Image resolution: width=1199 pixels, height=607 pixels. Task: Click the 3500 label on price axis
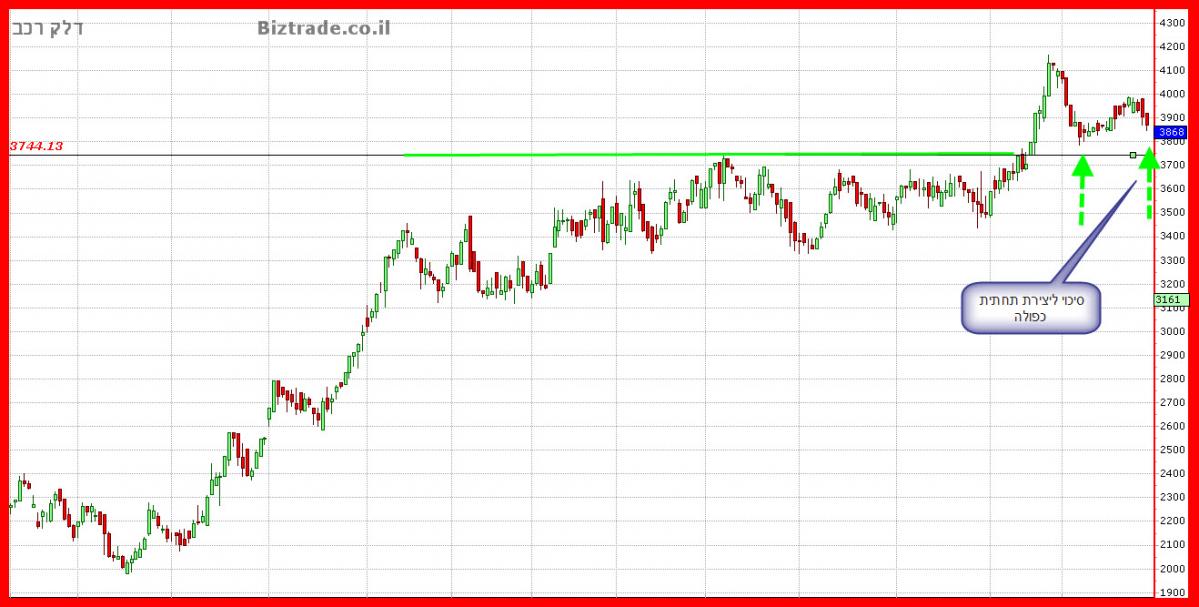tap(1171, 212)
